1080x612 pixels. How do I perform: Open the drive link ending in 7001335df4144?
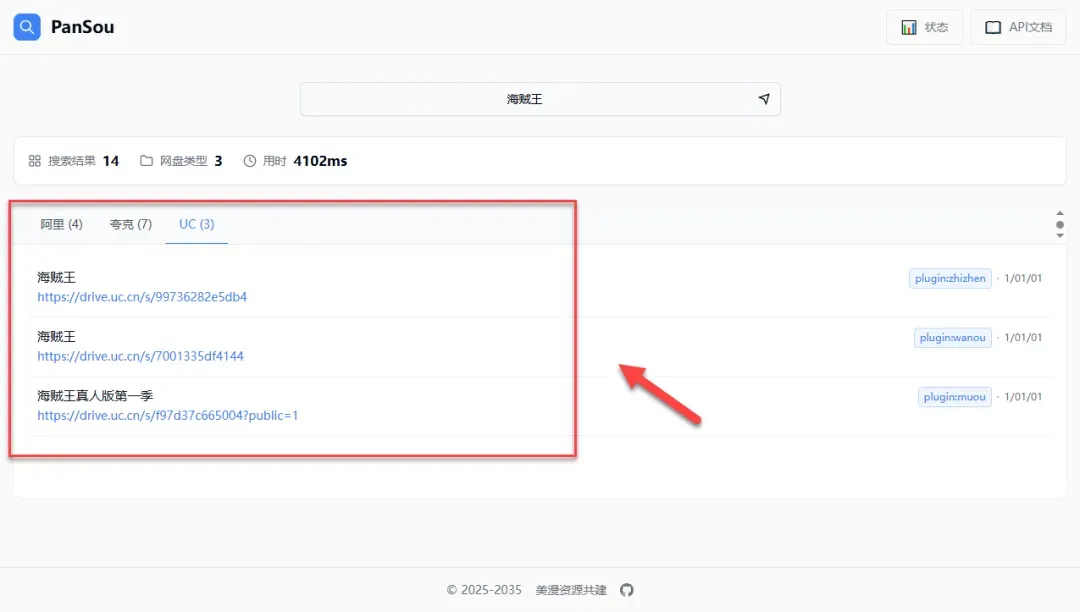[x=140, y=356]
